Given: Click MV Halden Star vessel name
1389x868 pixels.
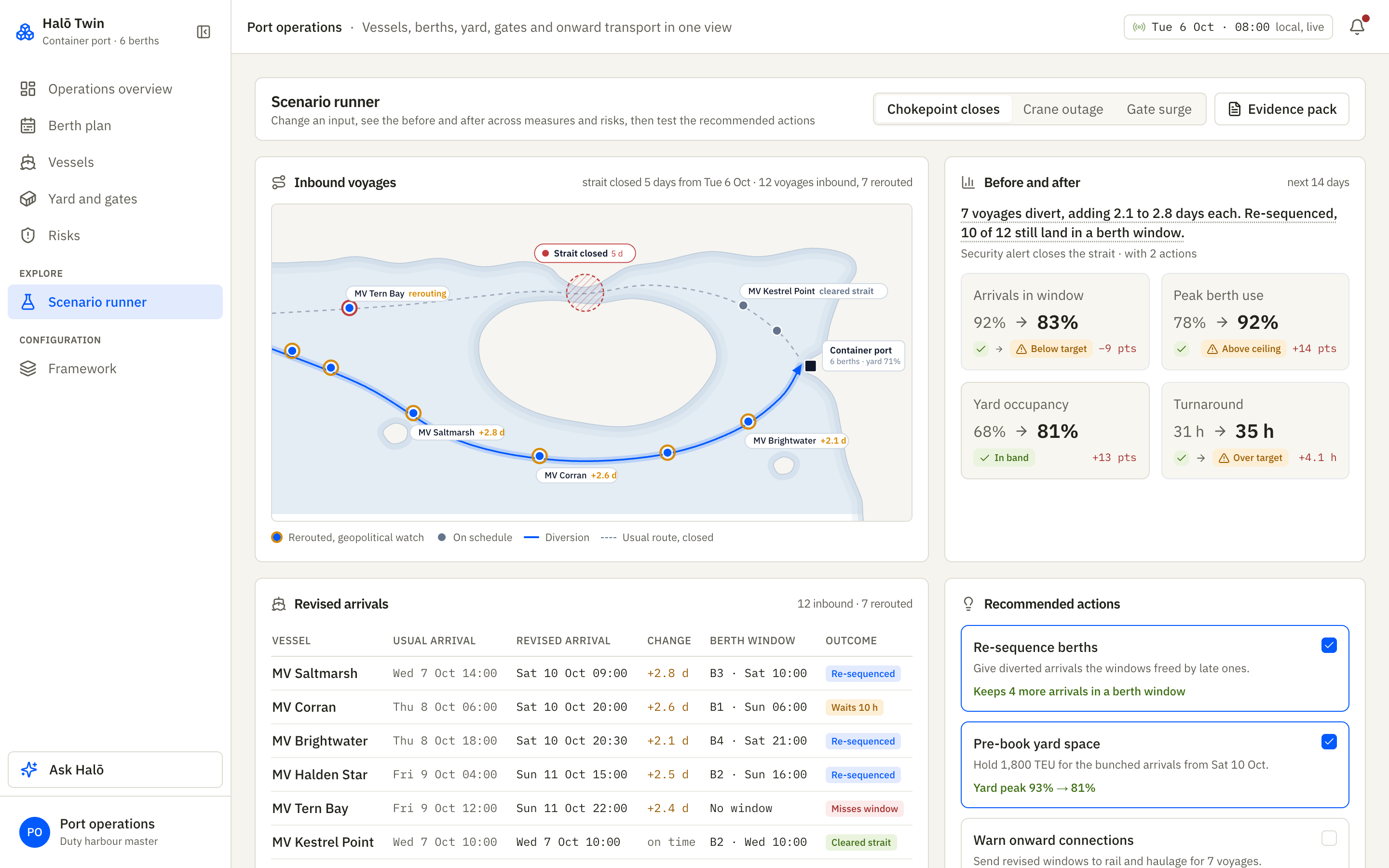Looking at the screenshot, I should (x=320, y=774).
